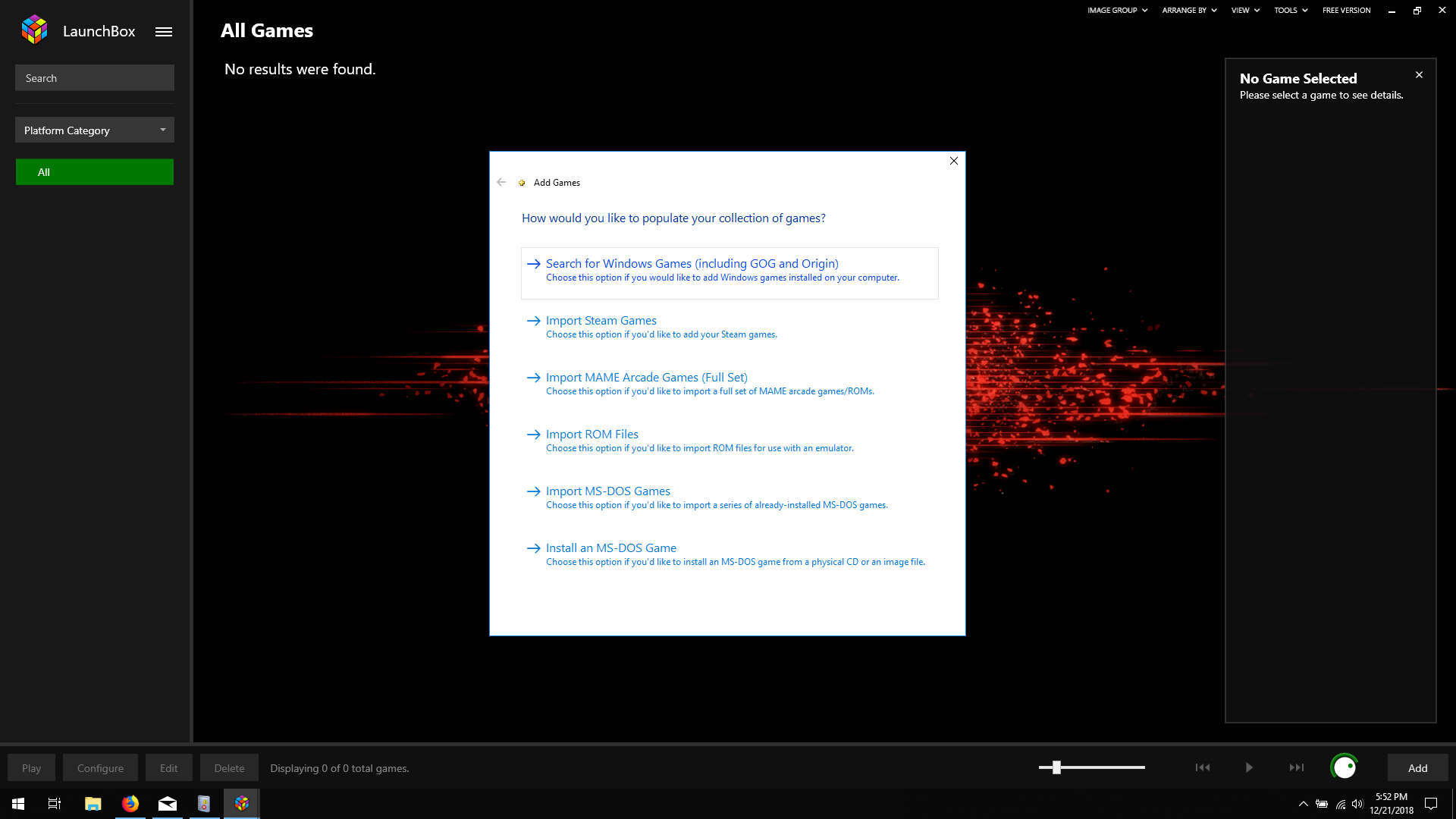The width and height of the screenshot is (1456, 819).
Task: Open Firefox from the taskbar
Action: coord(130,804)
